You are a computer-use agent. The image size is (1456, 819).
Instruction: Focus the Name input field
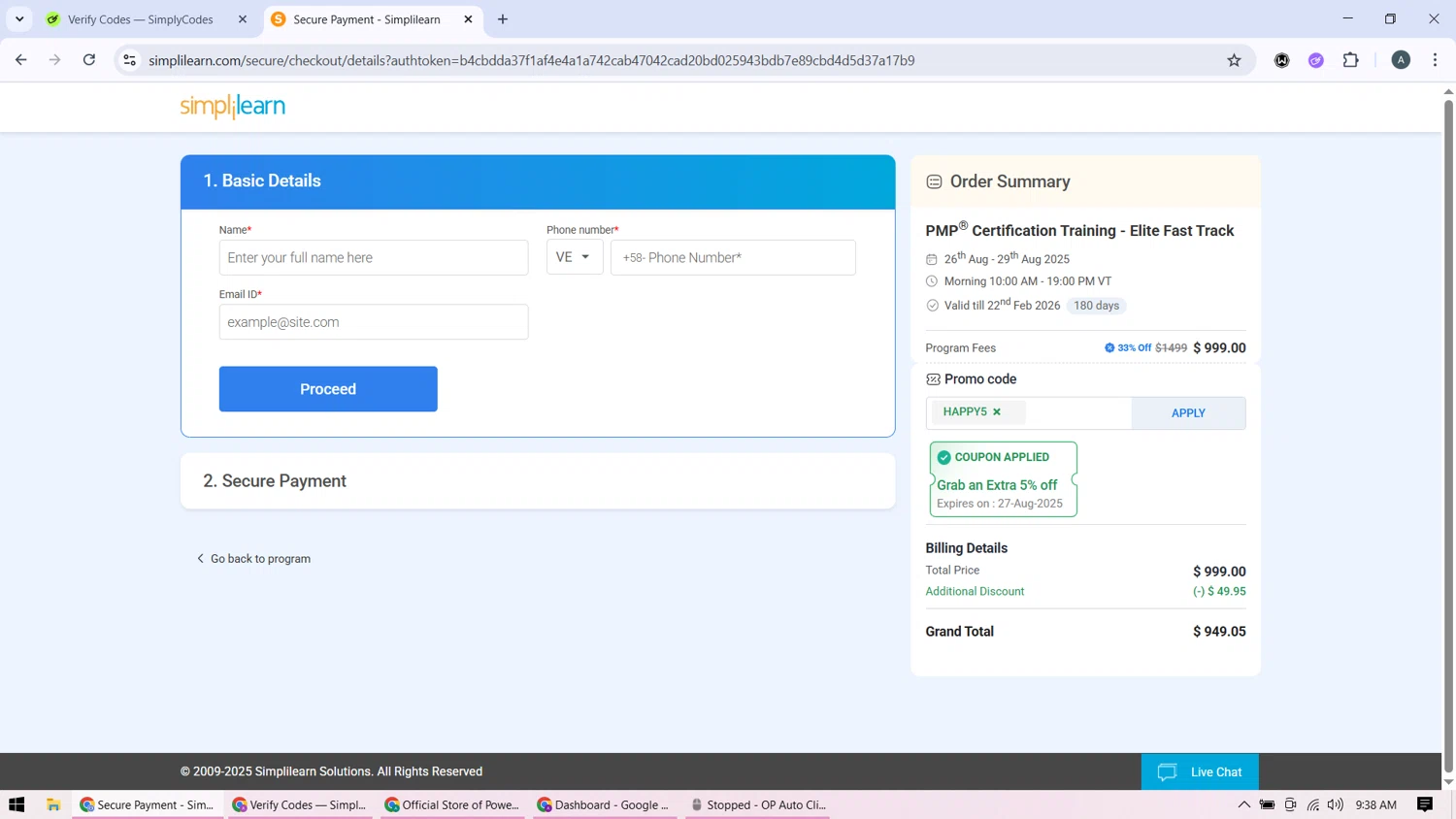coord(374,258)
